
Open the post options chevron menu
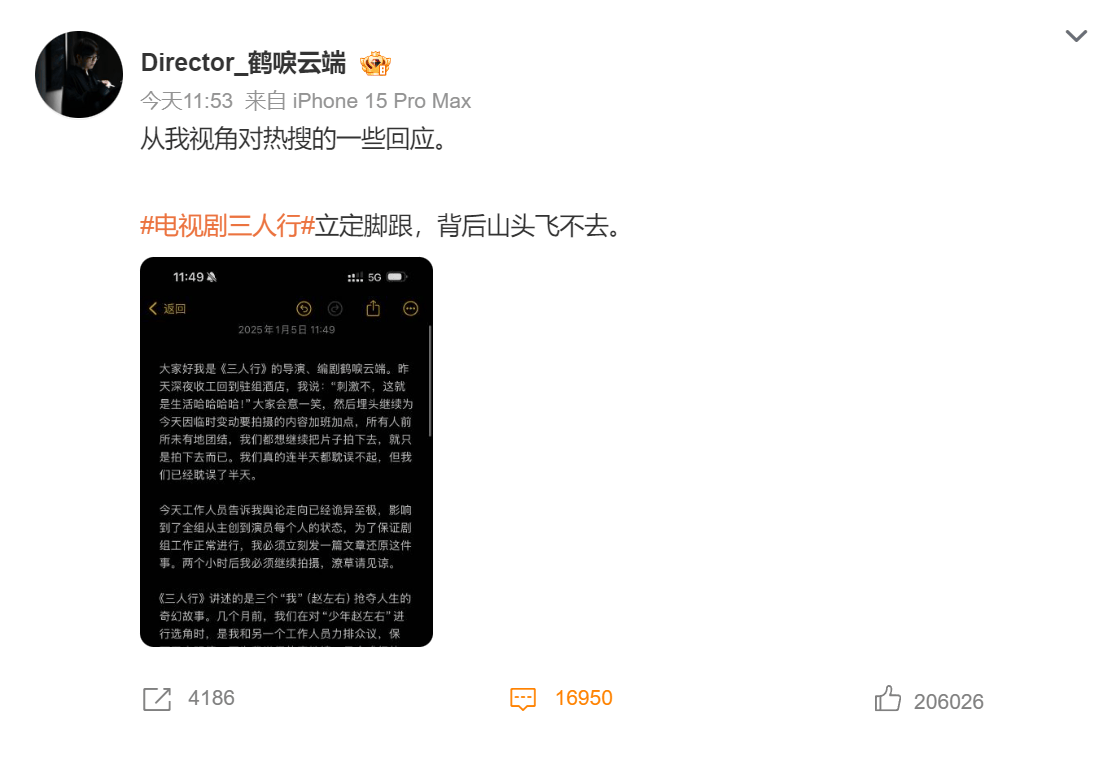tap(1075, 36)
